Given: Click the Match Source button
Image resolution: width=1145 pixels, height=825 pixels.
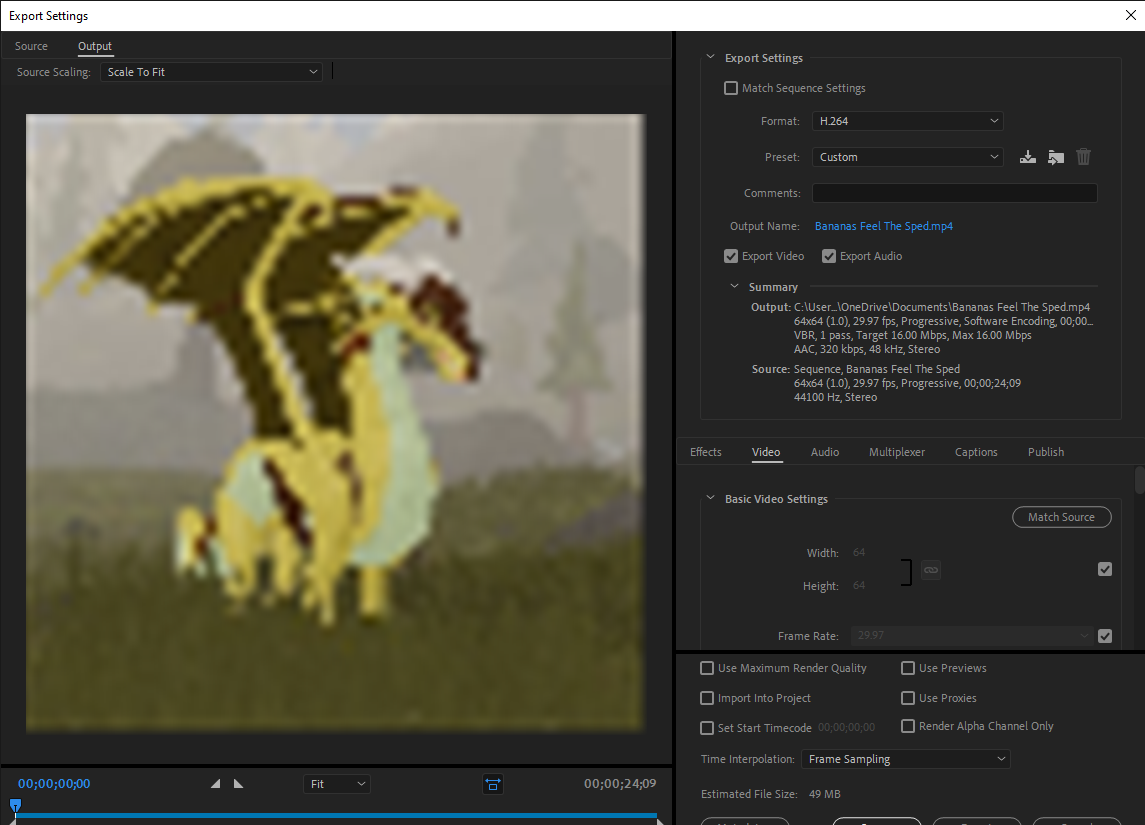Looking at the screenshot, I should point(1061,517).
